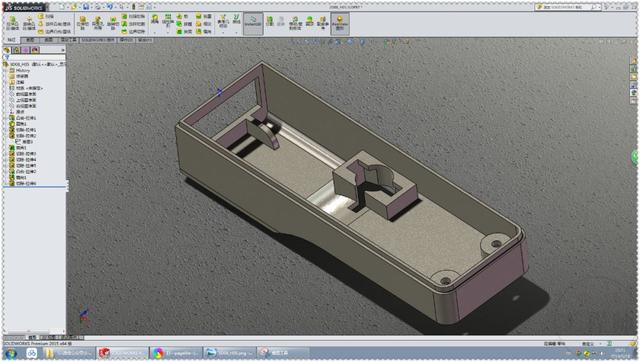Open the Curves tool
This screenshot has height=362, width=640.
pyautogui.click(x=236, y=19)
